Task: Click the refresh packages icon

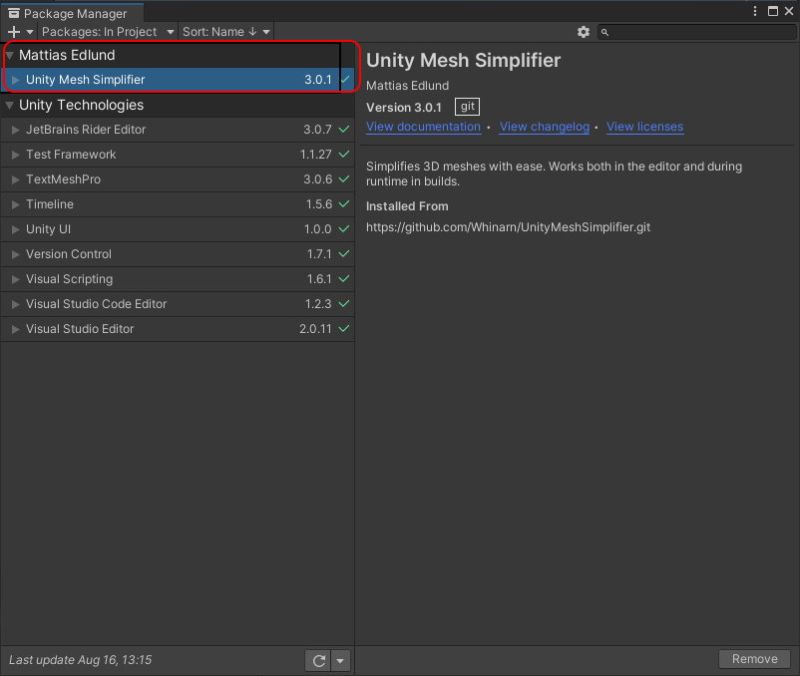Action: tap(316, 660)
